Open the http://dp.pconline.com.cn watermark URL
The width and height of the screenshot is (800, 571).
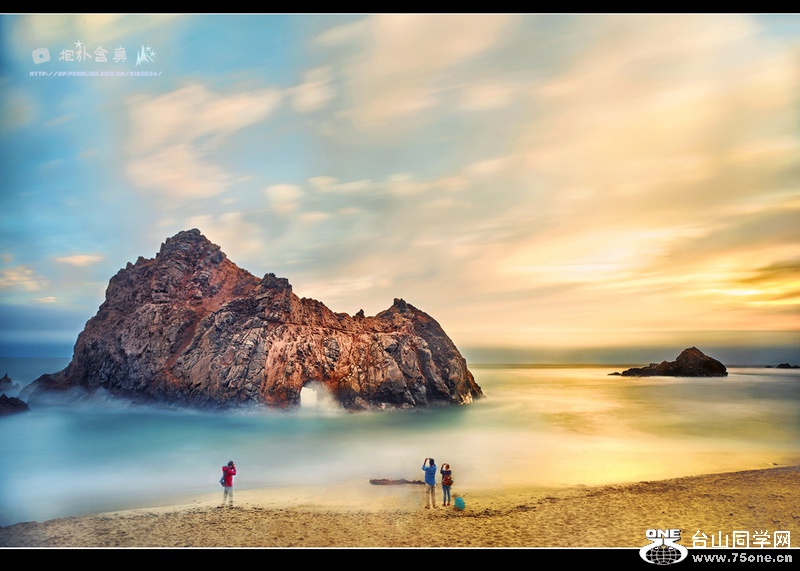[95, 73]
